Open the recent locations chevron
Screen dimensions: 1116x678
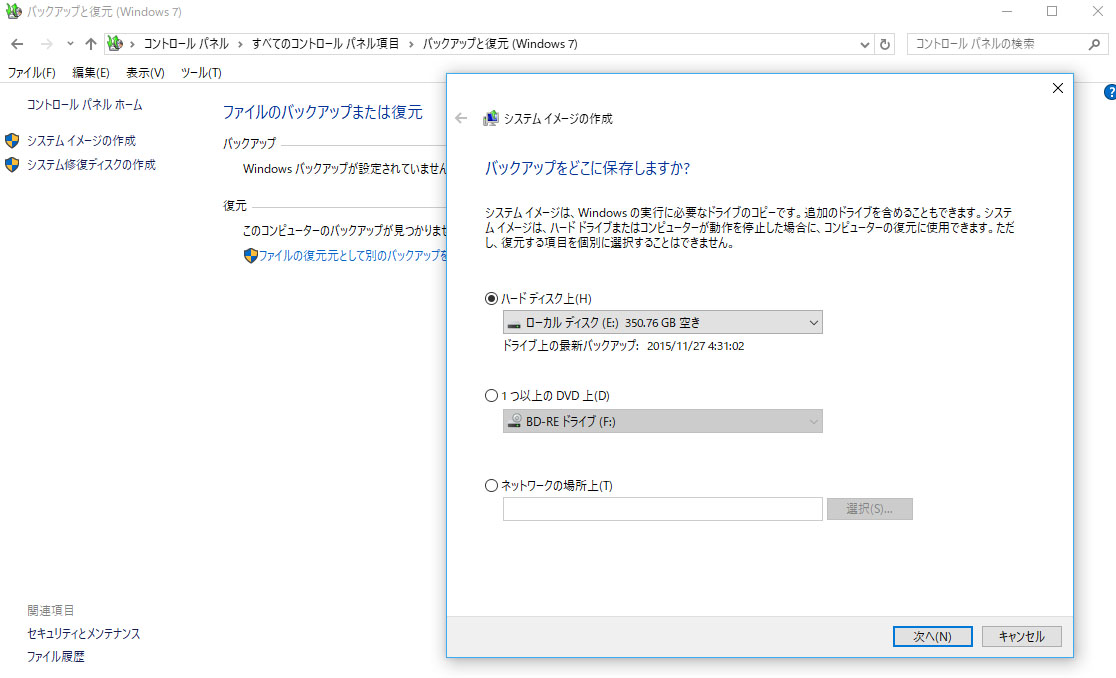tap(70, 44)
